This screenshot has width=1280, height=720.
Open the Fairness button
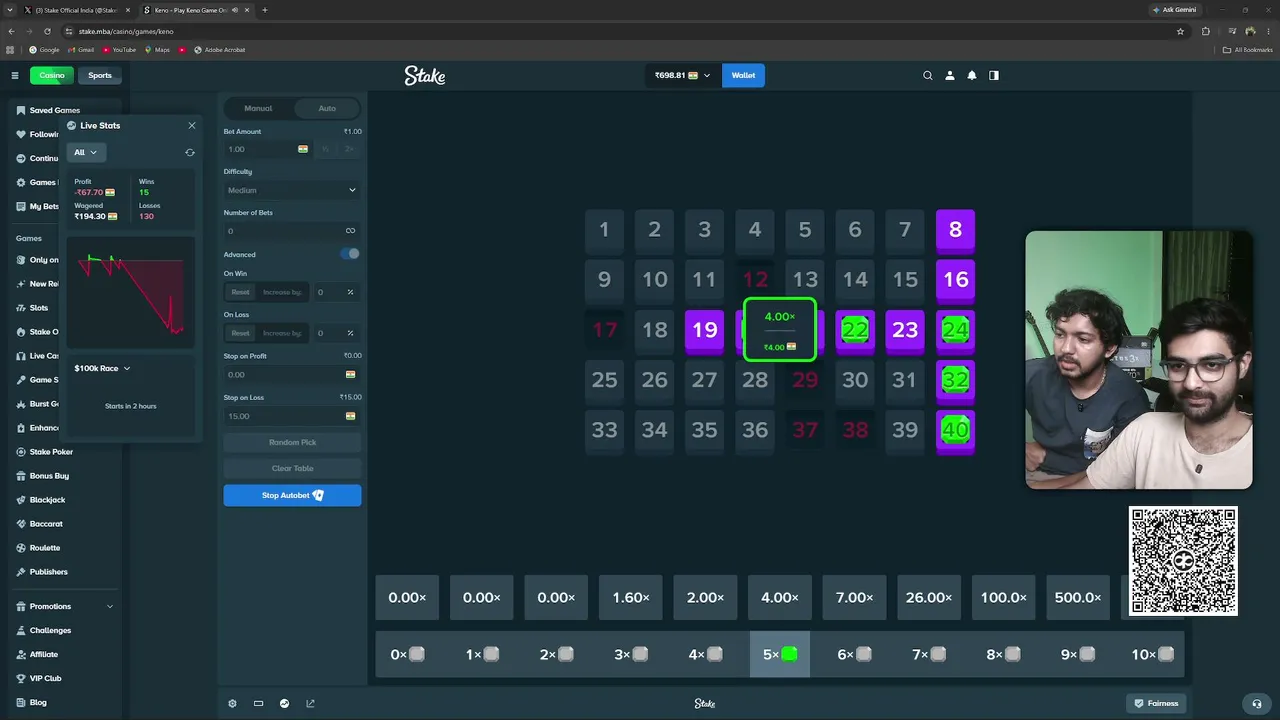[1158, 703]
